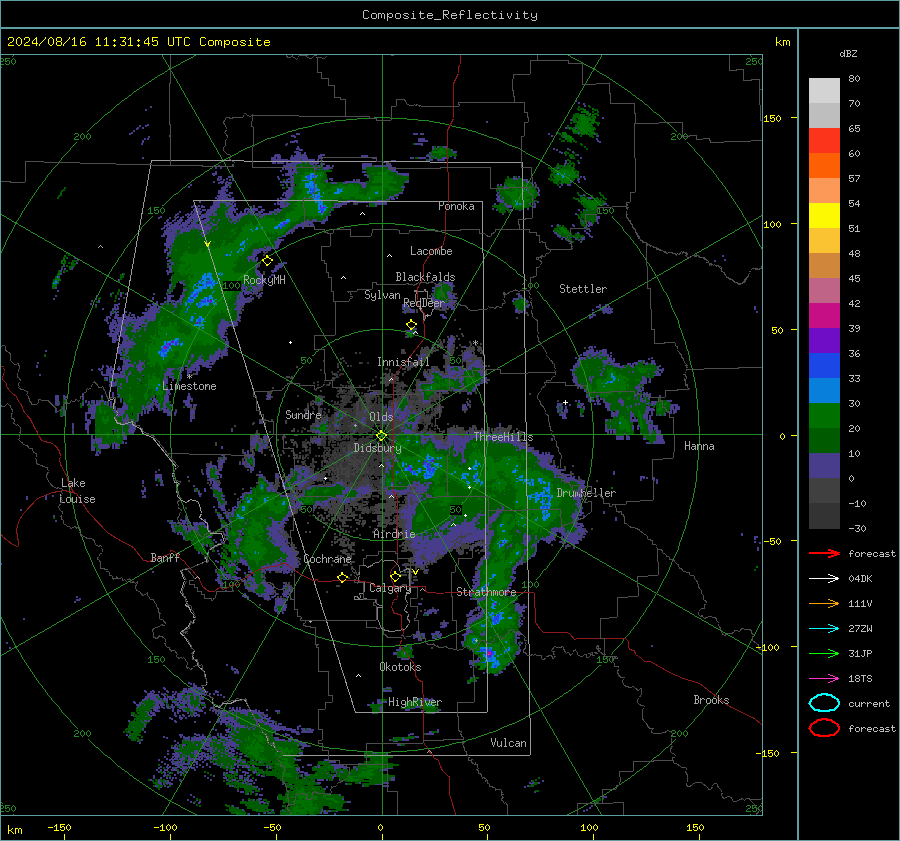Click the Lake Louise label
900x841 pixels.
[x=77, y=491]
